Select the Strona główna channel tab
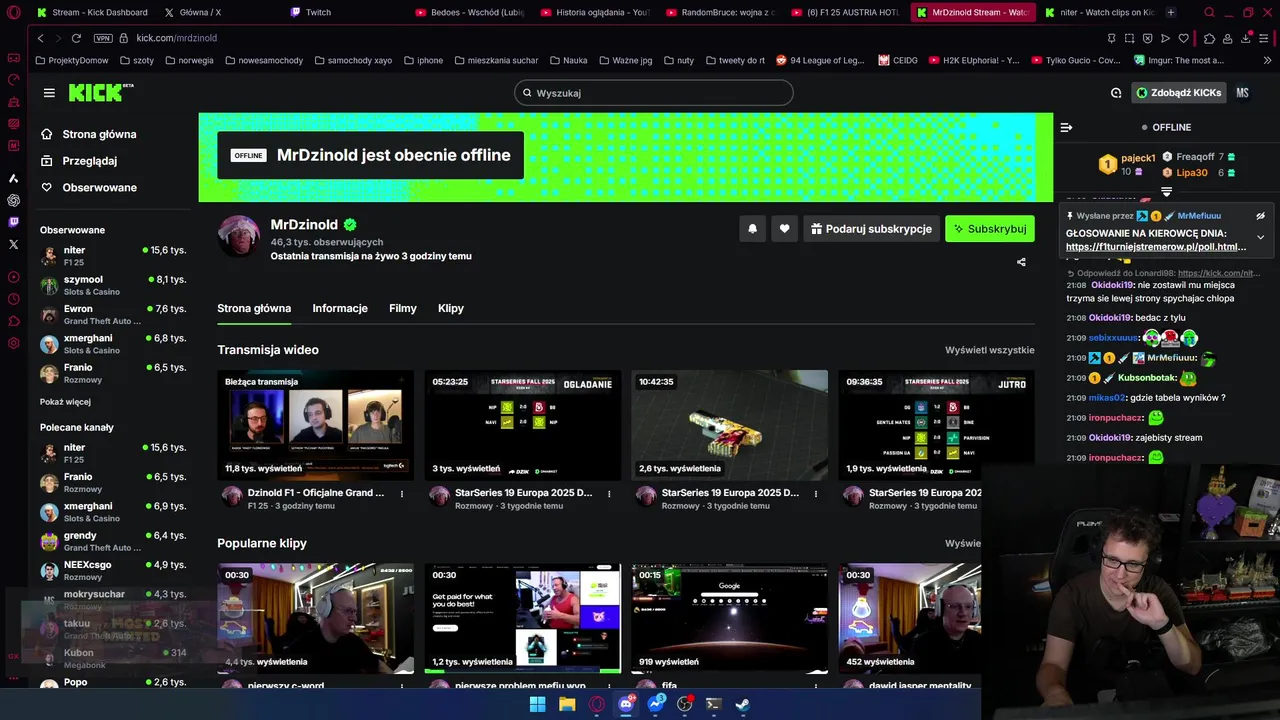 [x=254, y=308]
